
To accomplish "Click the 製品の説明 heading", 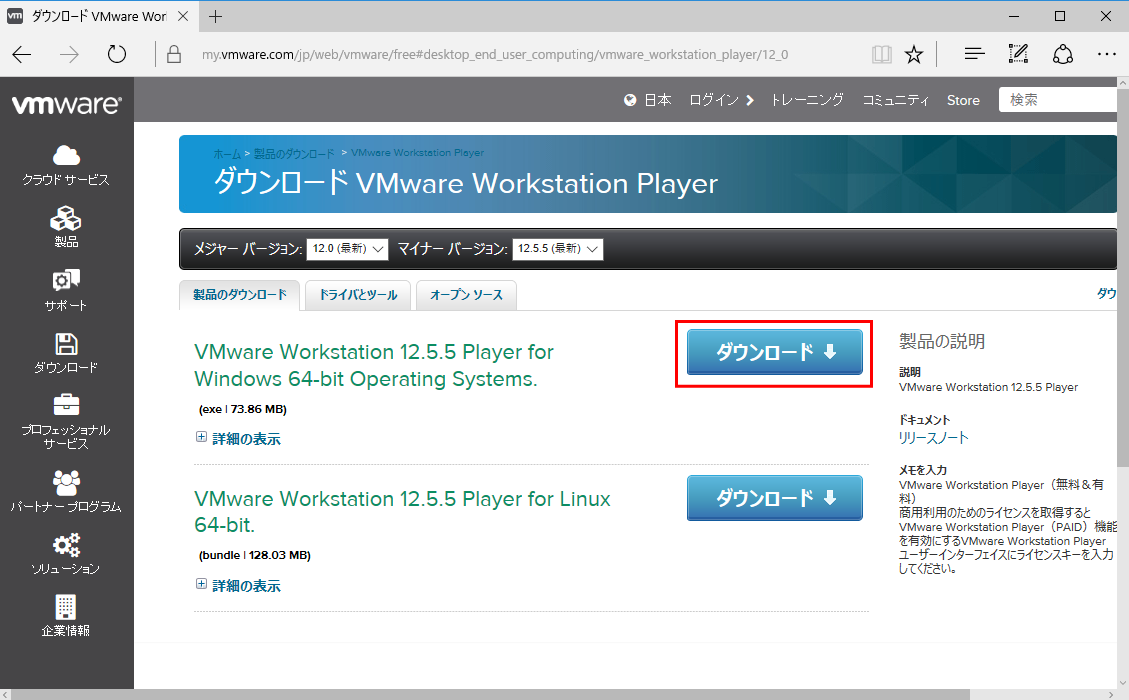I will (x=942, y=341).
